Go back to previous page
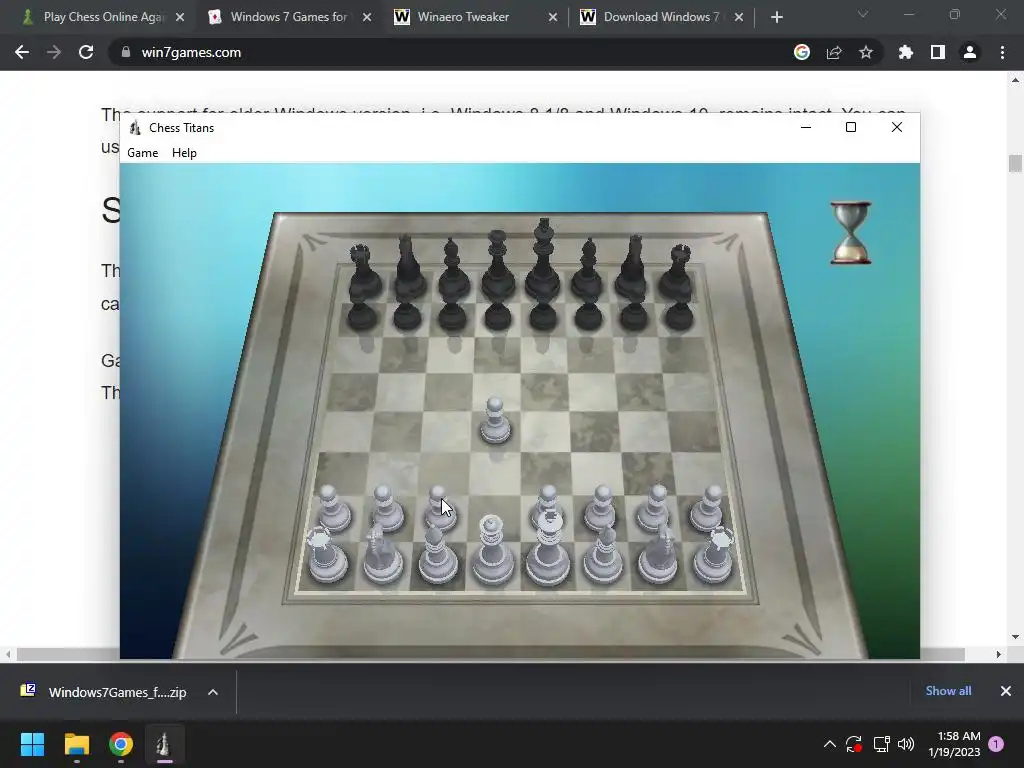 point(22,52)
